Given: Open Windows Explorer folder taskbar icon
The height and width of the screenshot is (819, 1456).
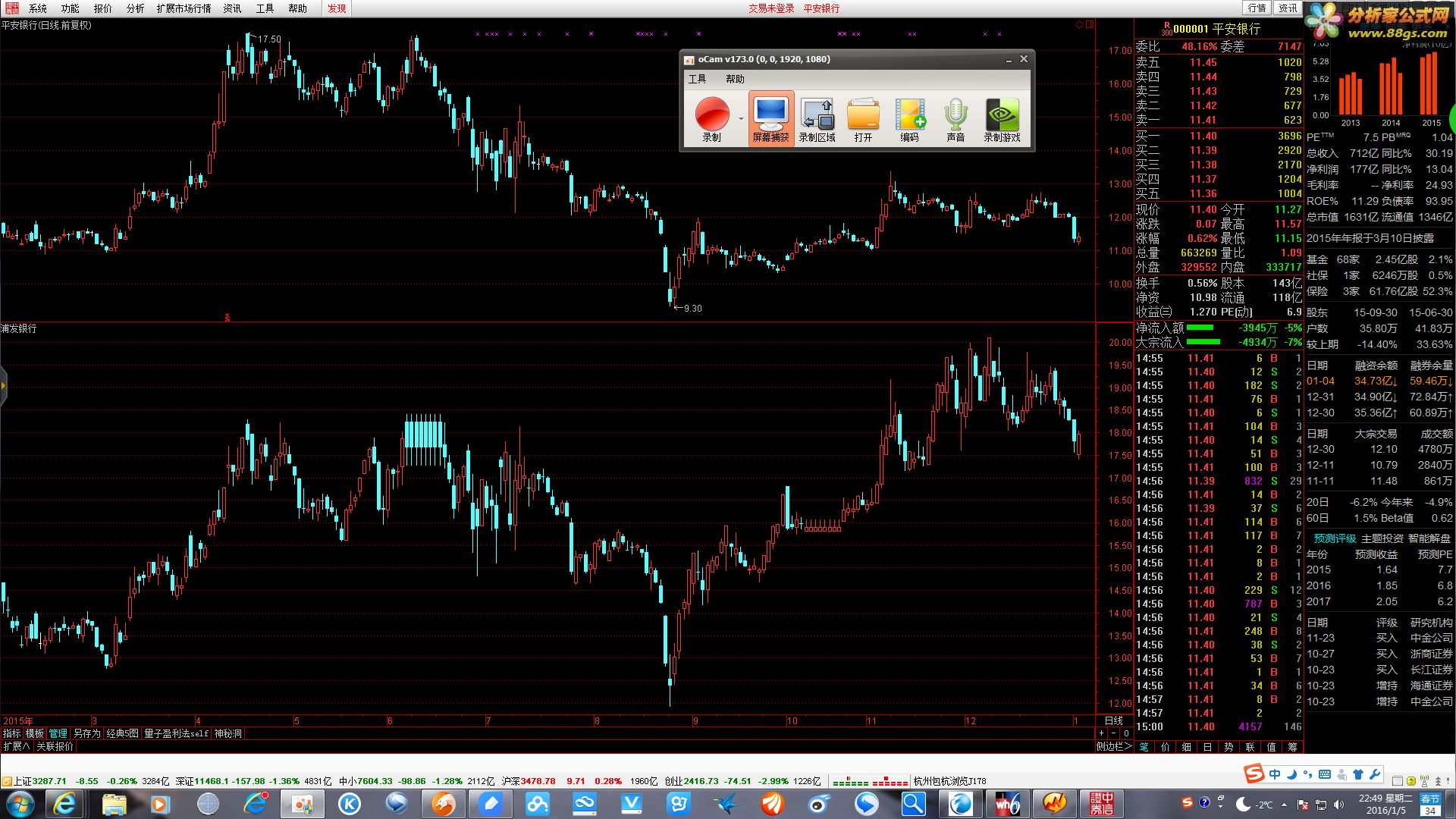Looking at the screenshot, I should click(114, 804).
